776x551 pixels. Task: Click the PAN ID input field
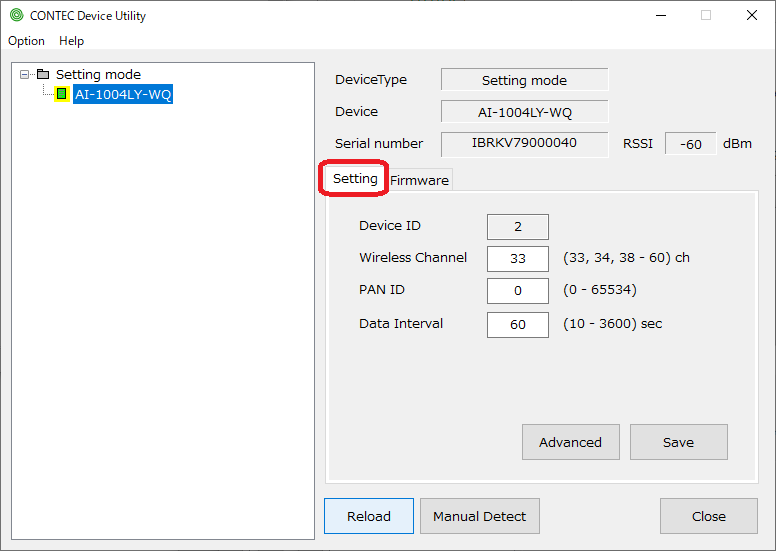(518, 291)
